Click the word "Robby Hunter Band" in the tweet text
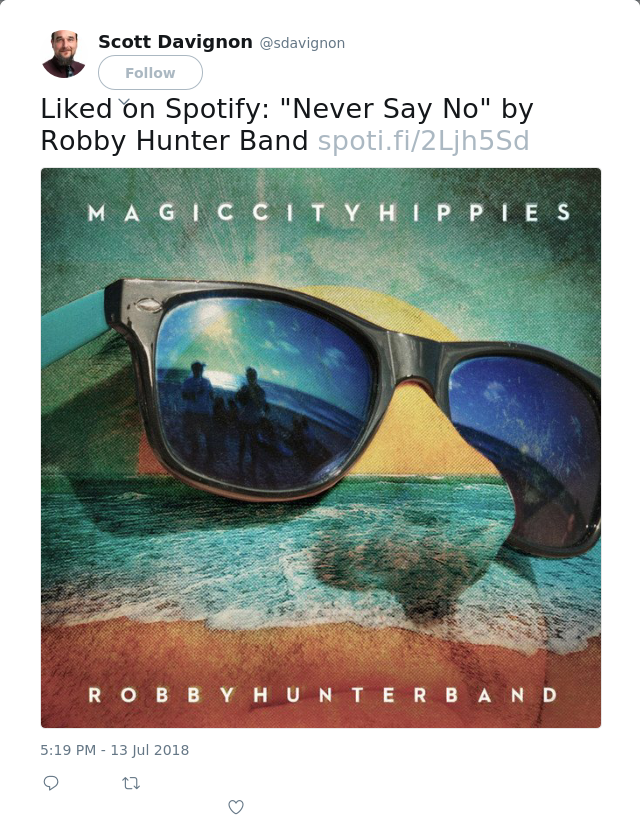Screen dimensions: 640x823 [x=174, y=141]
